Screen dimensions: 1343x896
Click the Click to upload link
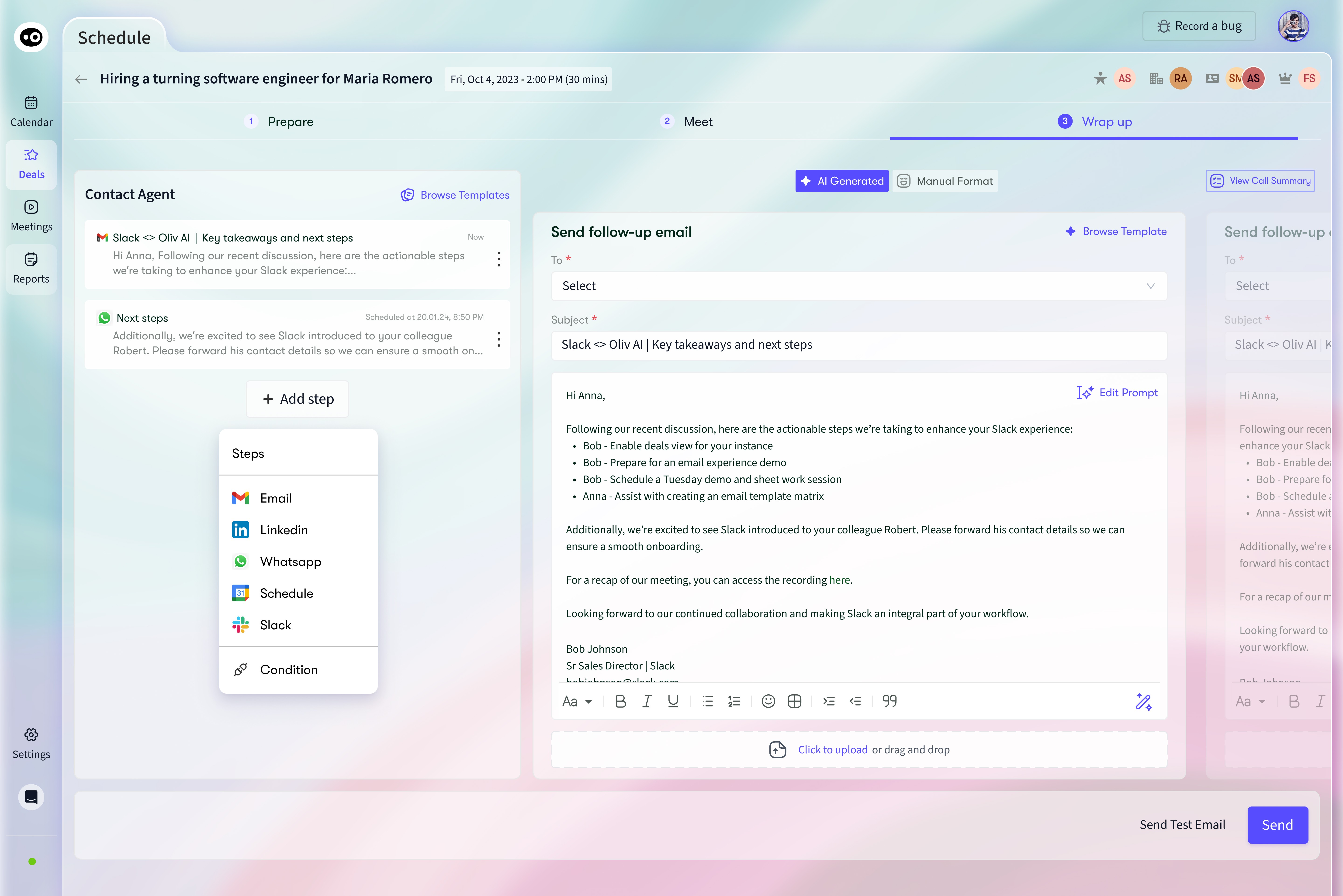(x=833, y=750)
